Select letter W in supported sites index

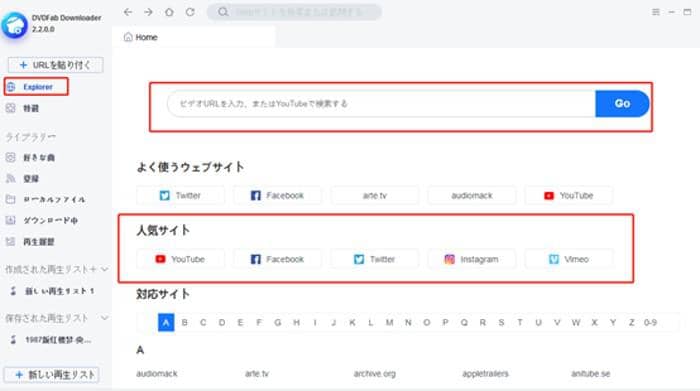576,322
